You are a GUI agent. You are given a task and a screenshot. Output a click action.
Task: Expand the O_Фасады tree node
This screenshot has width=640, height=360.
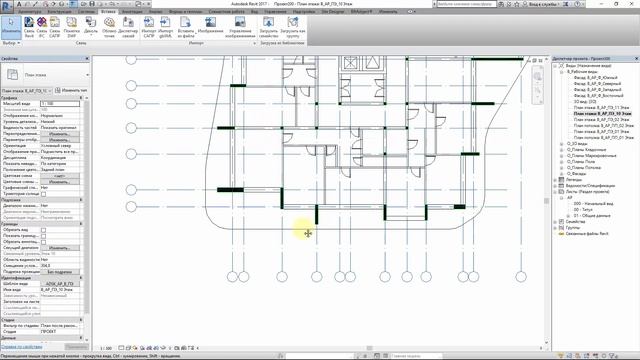561,174
